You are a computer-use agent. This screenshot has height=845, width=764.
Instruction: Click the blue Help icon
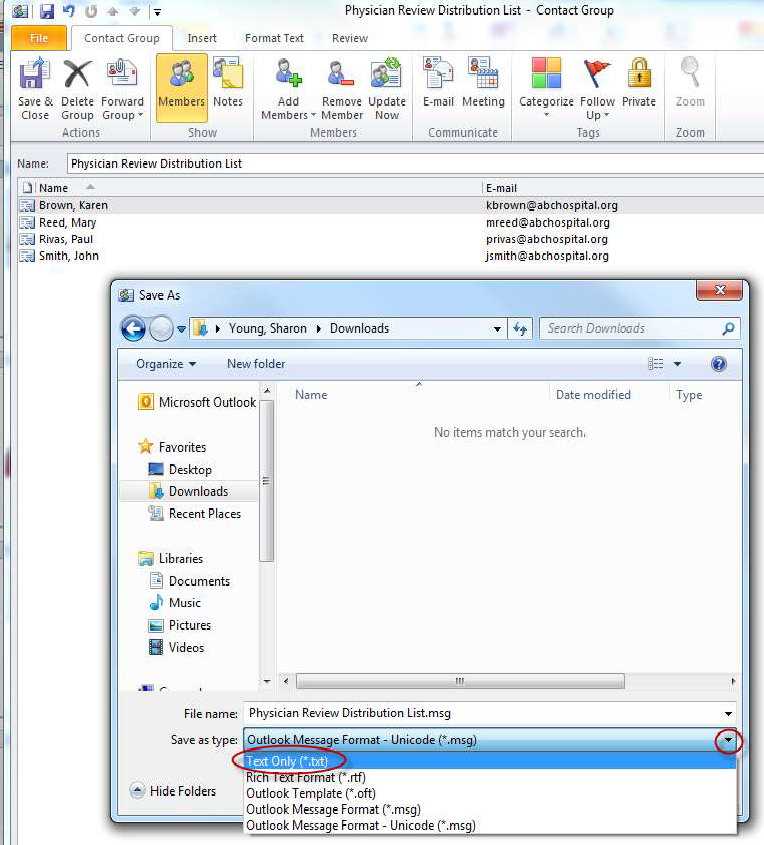719,364
